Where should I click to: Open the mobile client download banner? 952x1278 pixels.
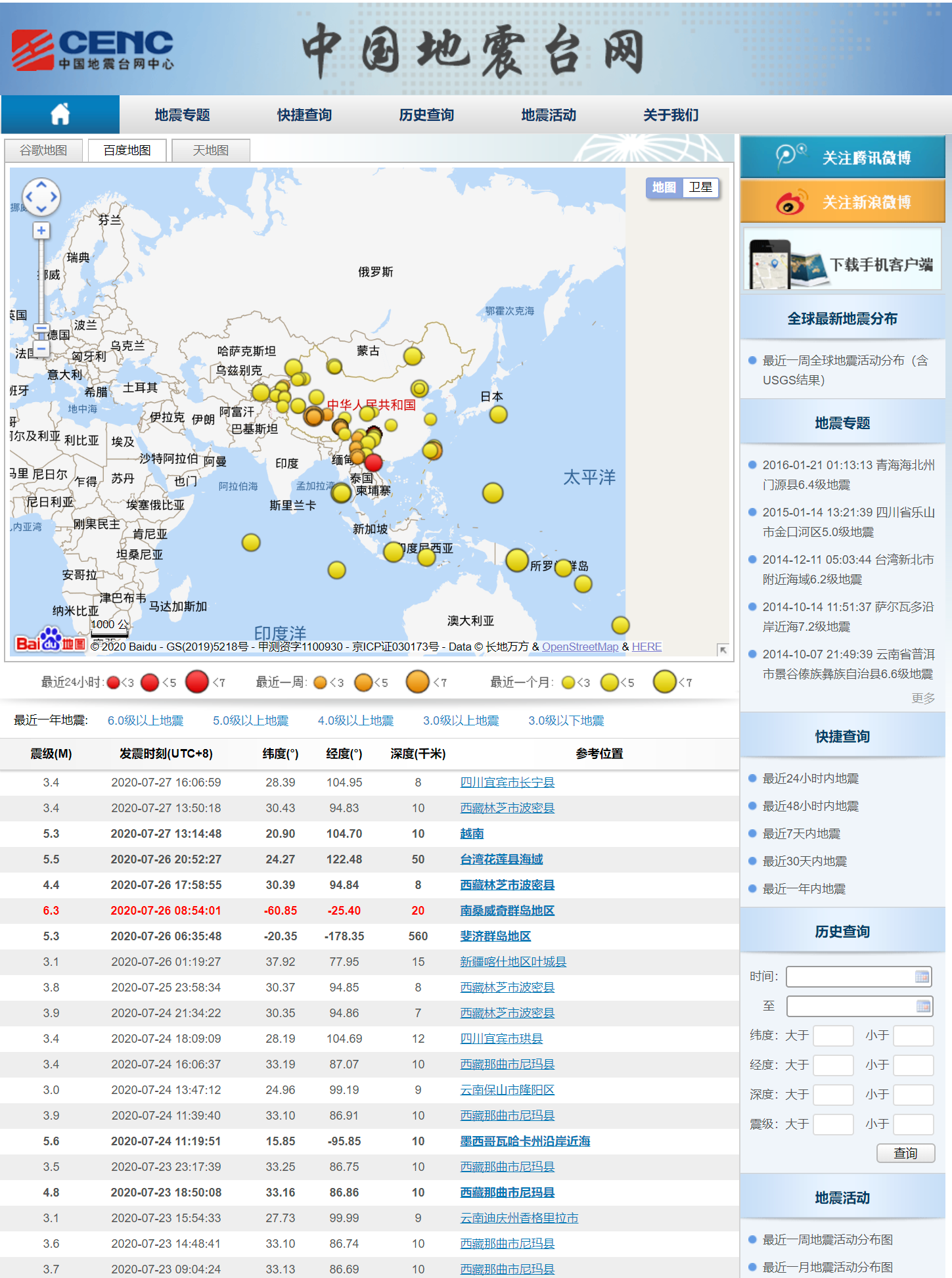[842, 259]
